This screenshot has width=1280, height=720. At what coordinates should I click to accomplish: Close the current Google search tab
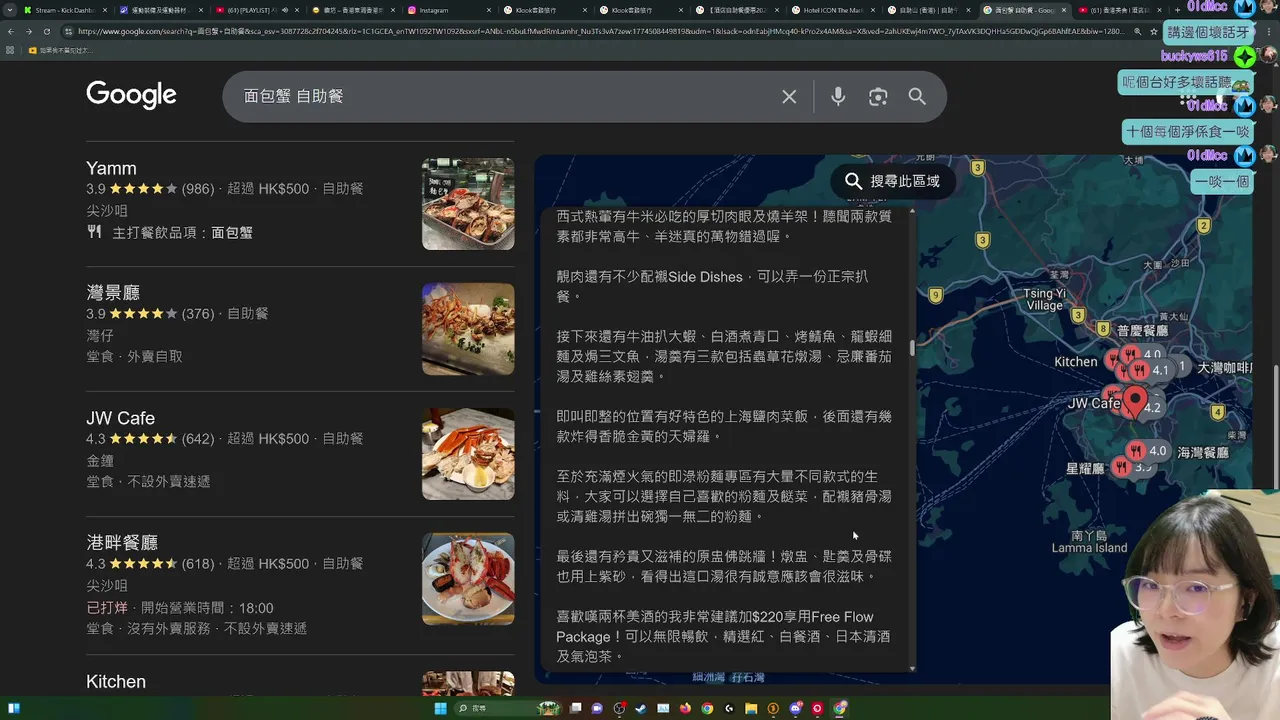tap(1064, 10)
